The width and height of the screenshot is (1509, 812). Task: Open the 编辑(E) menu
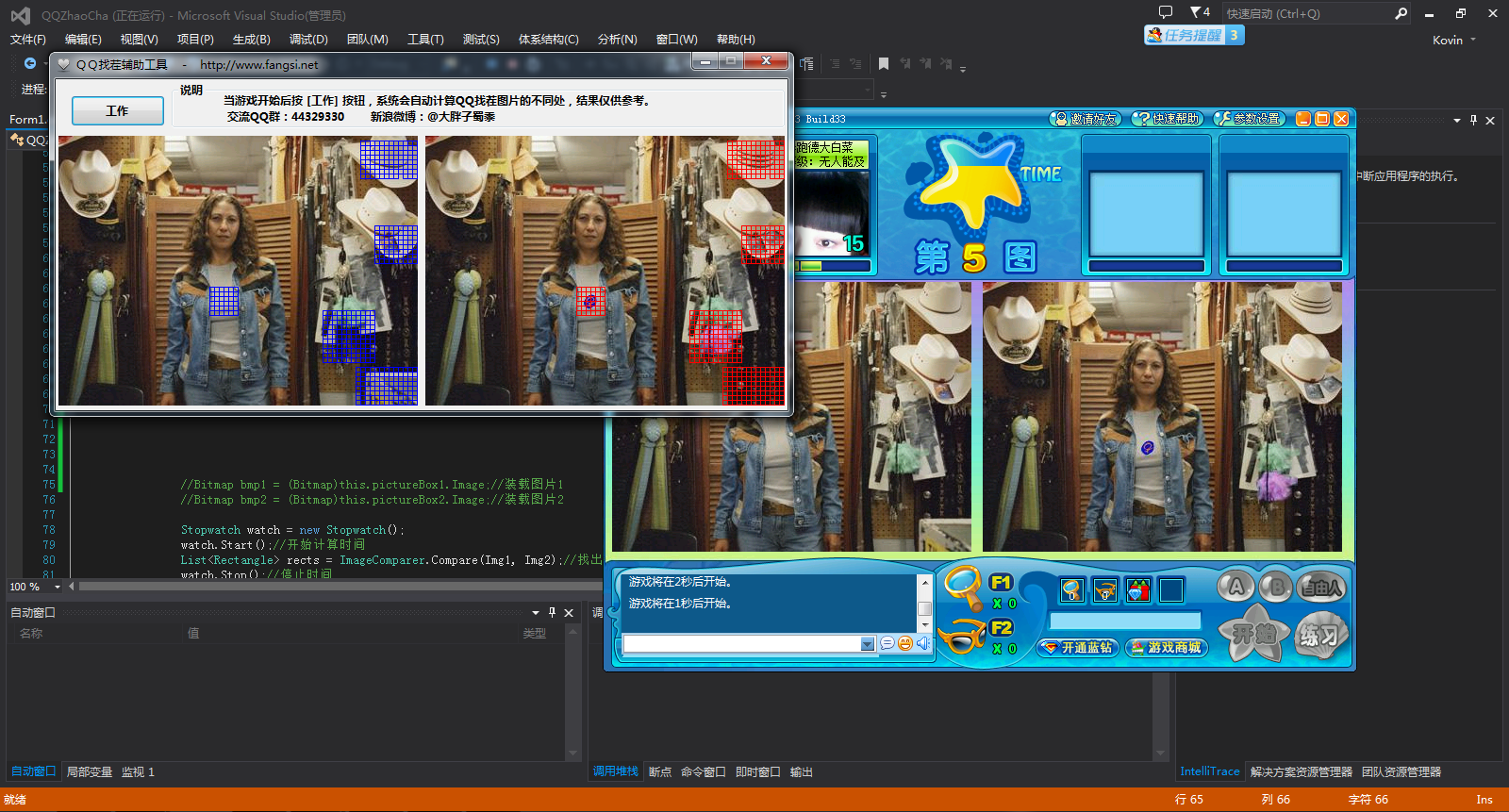click(x=83, y=40)
